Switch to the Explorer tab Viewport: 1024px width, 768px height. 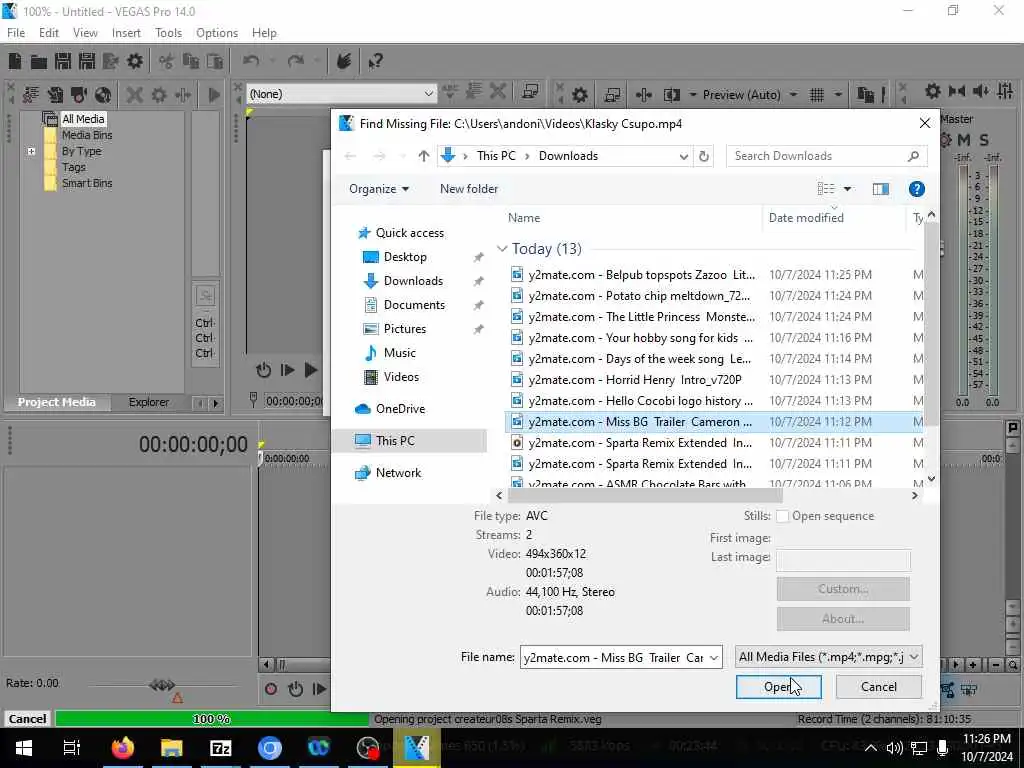[x=148, y=402]
